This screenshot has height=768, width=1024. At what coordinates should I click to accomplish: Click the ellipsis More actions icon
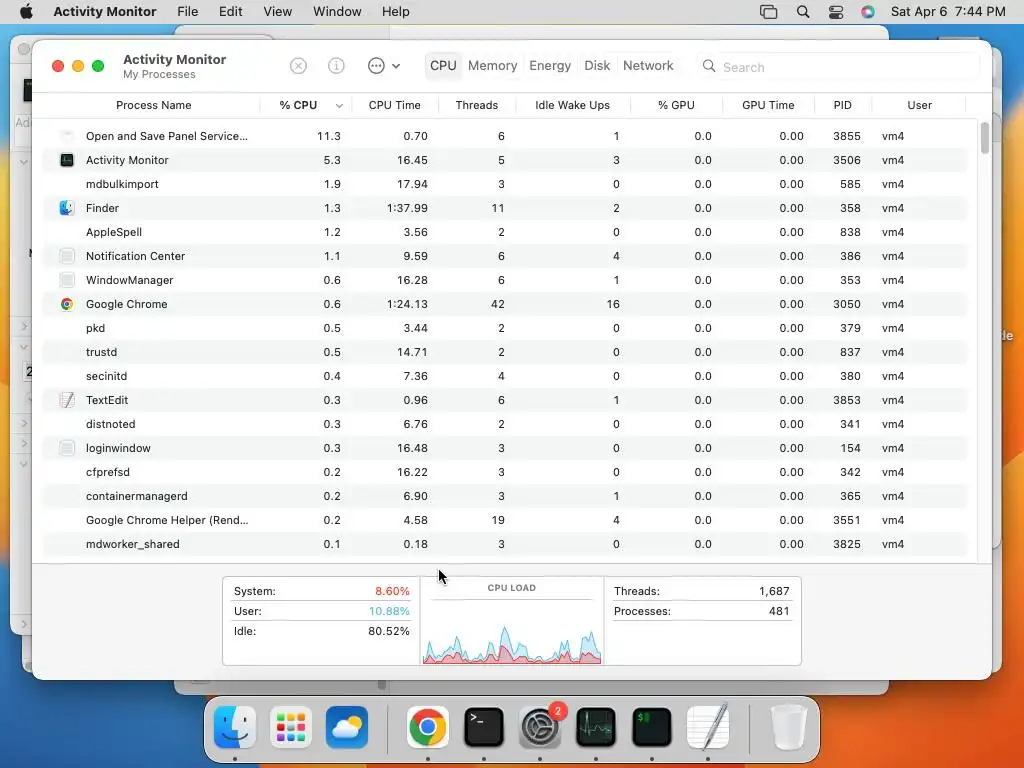[x=376, y=66]
